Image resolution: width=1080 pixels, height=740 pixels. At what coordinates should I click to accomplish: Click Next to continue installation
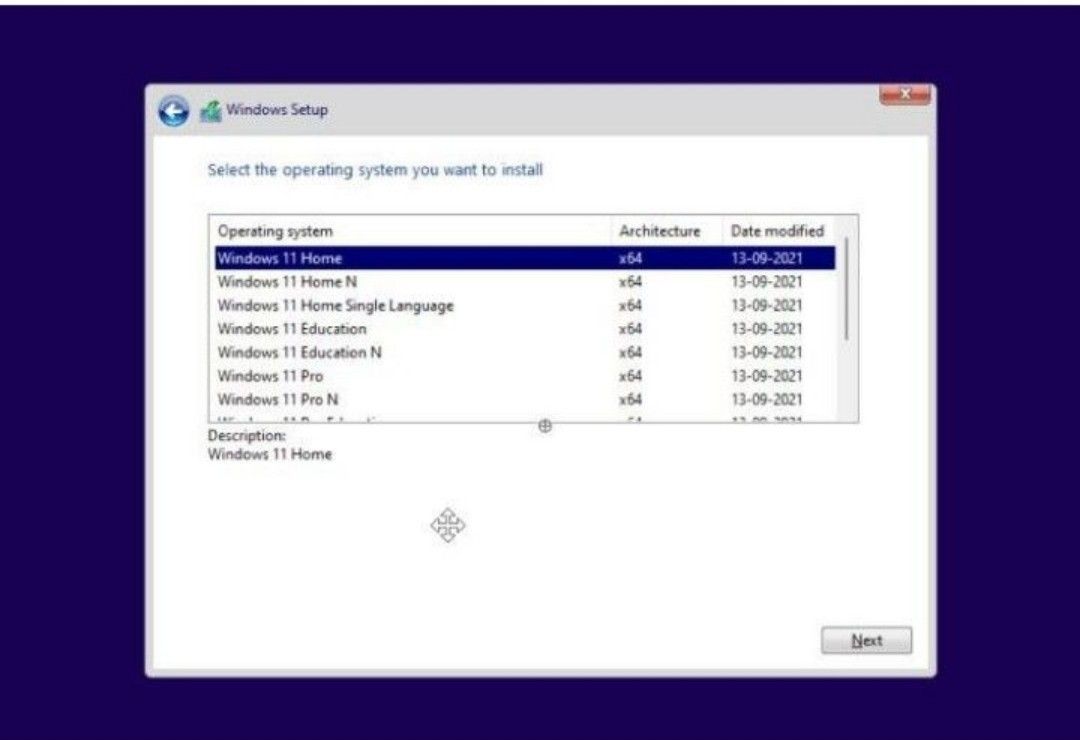click(x=866, y=641)
